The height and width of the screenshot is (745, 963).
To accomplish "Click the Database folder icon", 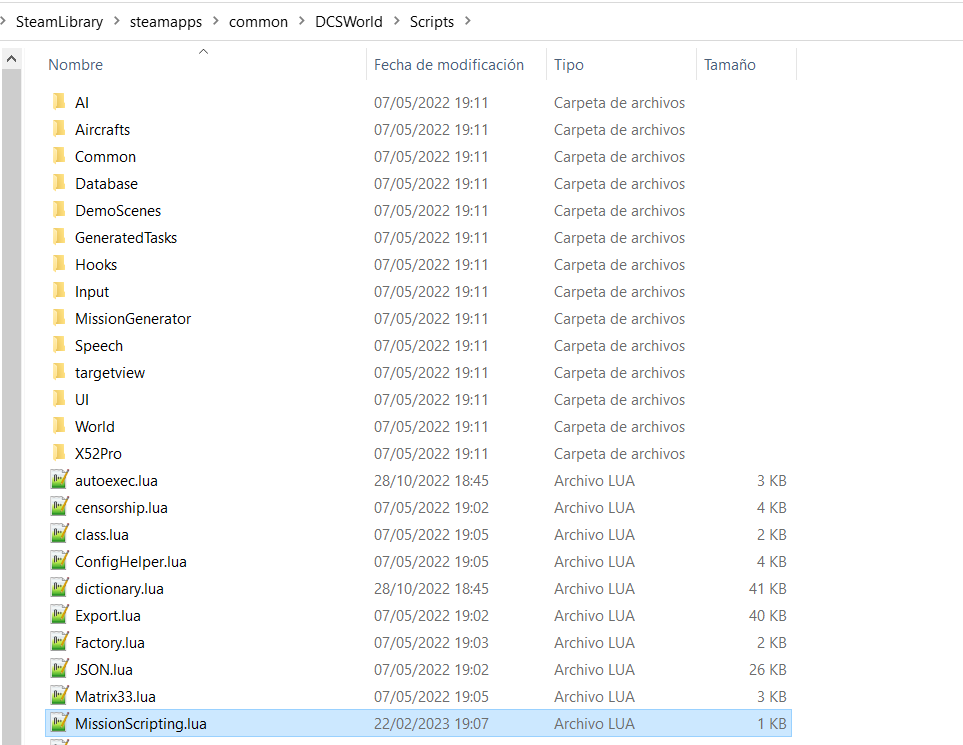I will 59,183.
